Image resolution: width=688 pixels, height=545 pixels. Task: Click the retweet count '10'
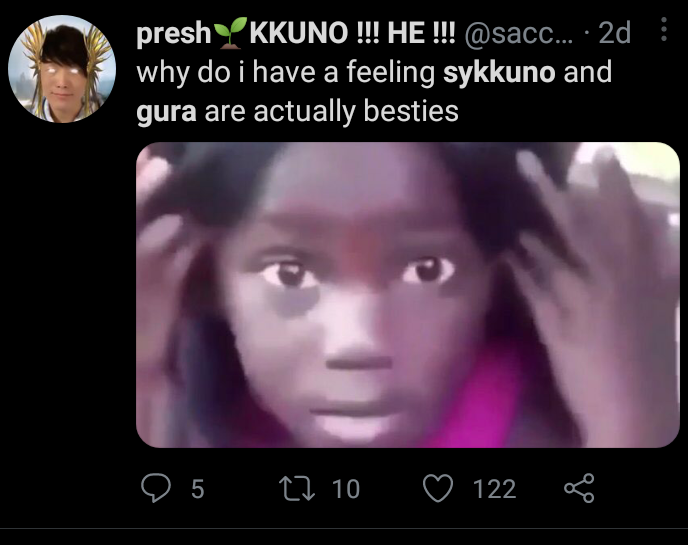click(x=346, y=488)
